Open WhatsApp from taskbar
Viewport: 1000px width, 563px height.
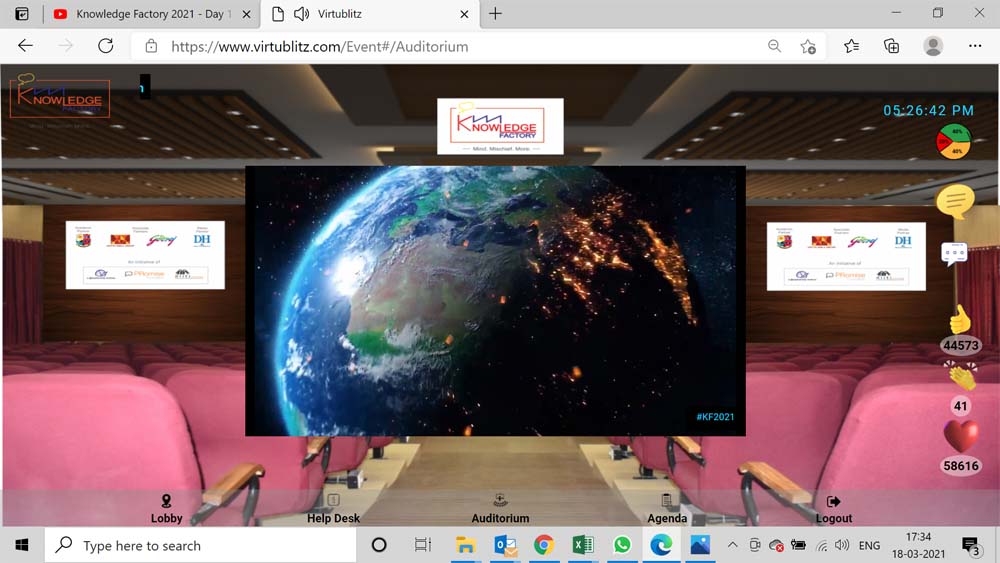coord(622,545)
